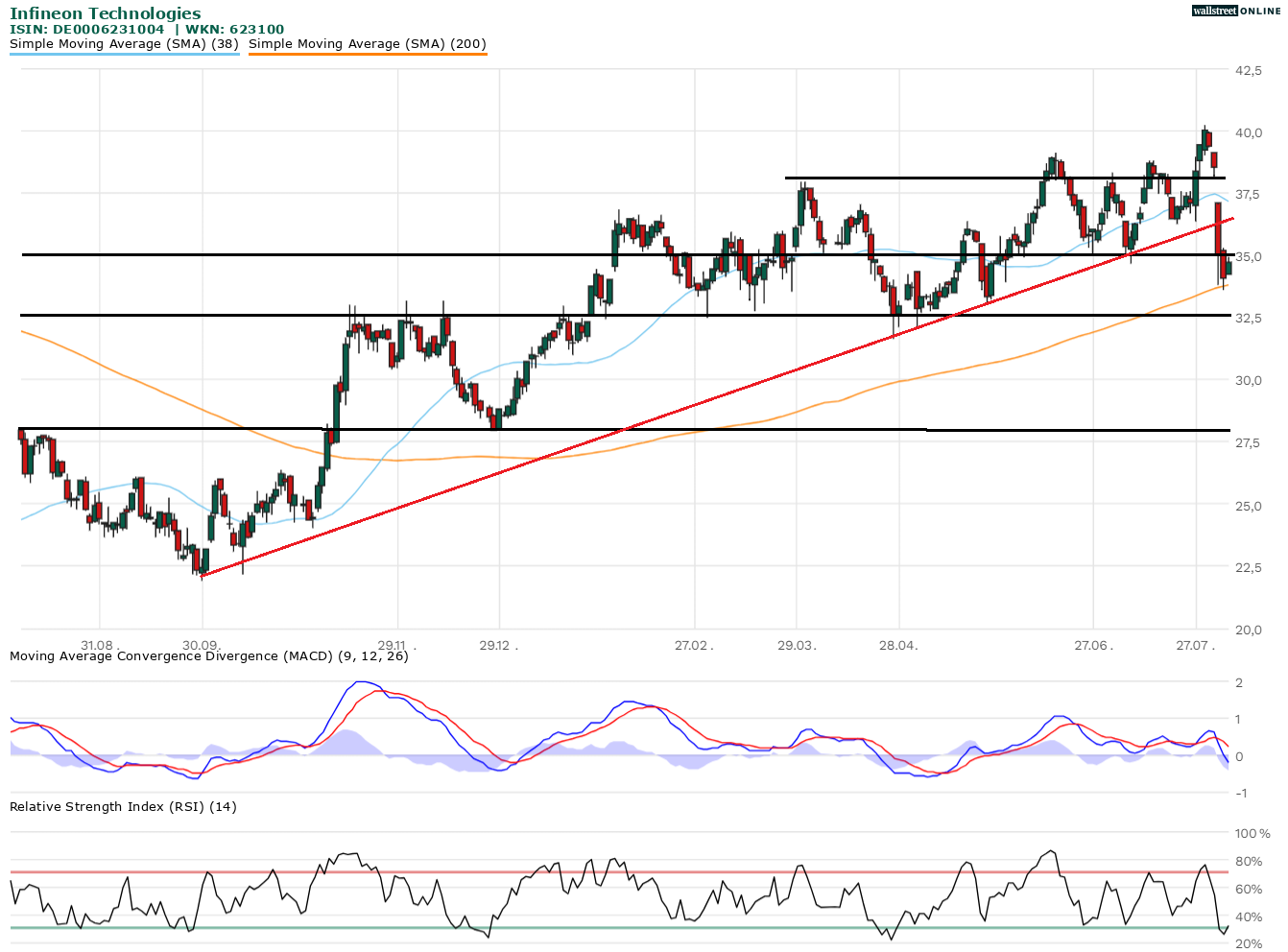Click the 27.02. date axis label
Viewport: 1288px width, 952px height.
[x=695, y=645]
